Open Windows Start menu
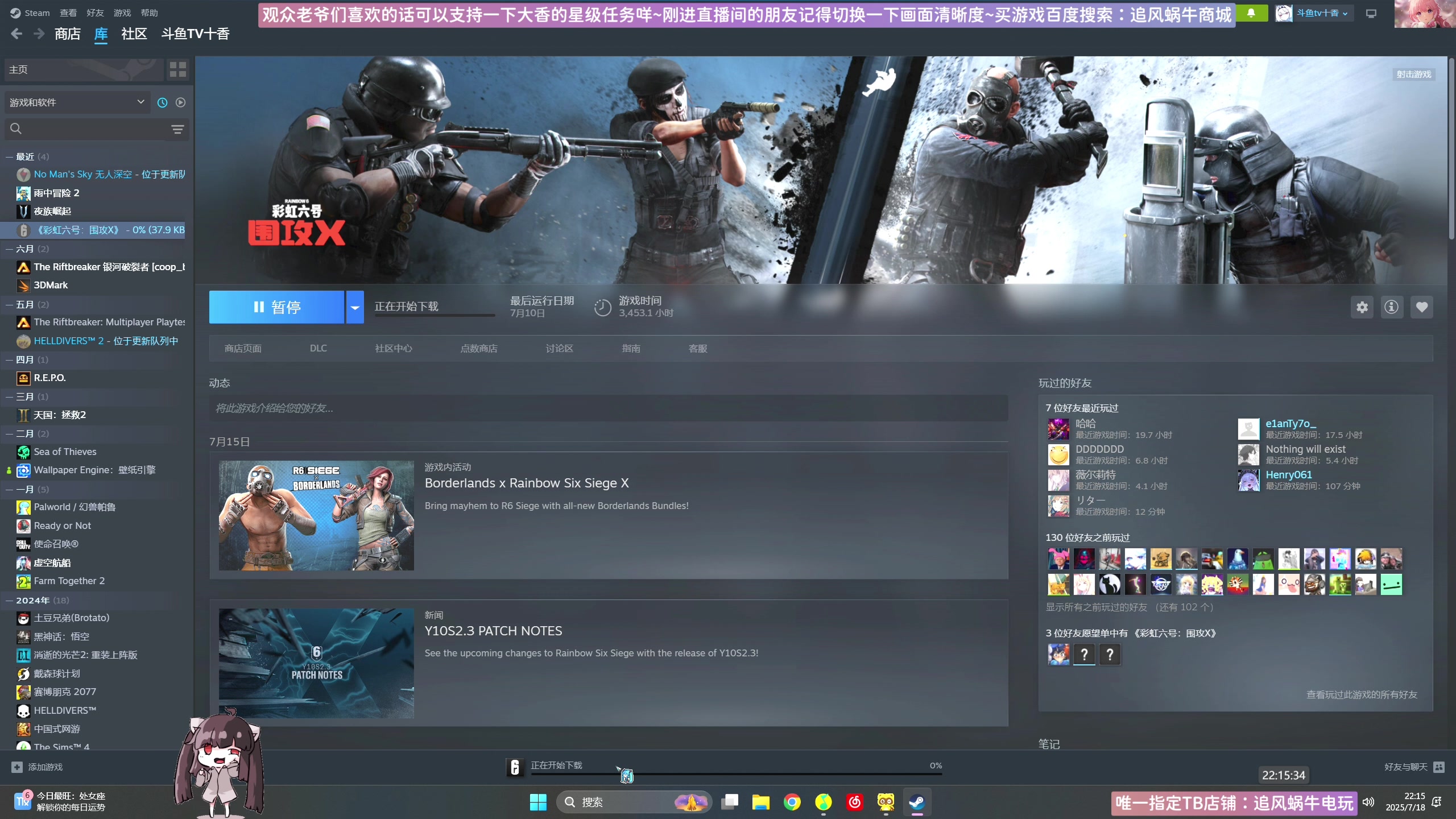Viewport: 1456px width, 819px height. (x=537, y=802)
